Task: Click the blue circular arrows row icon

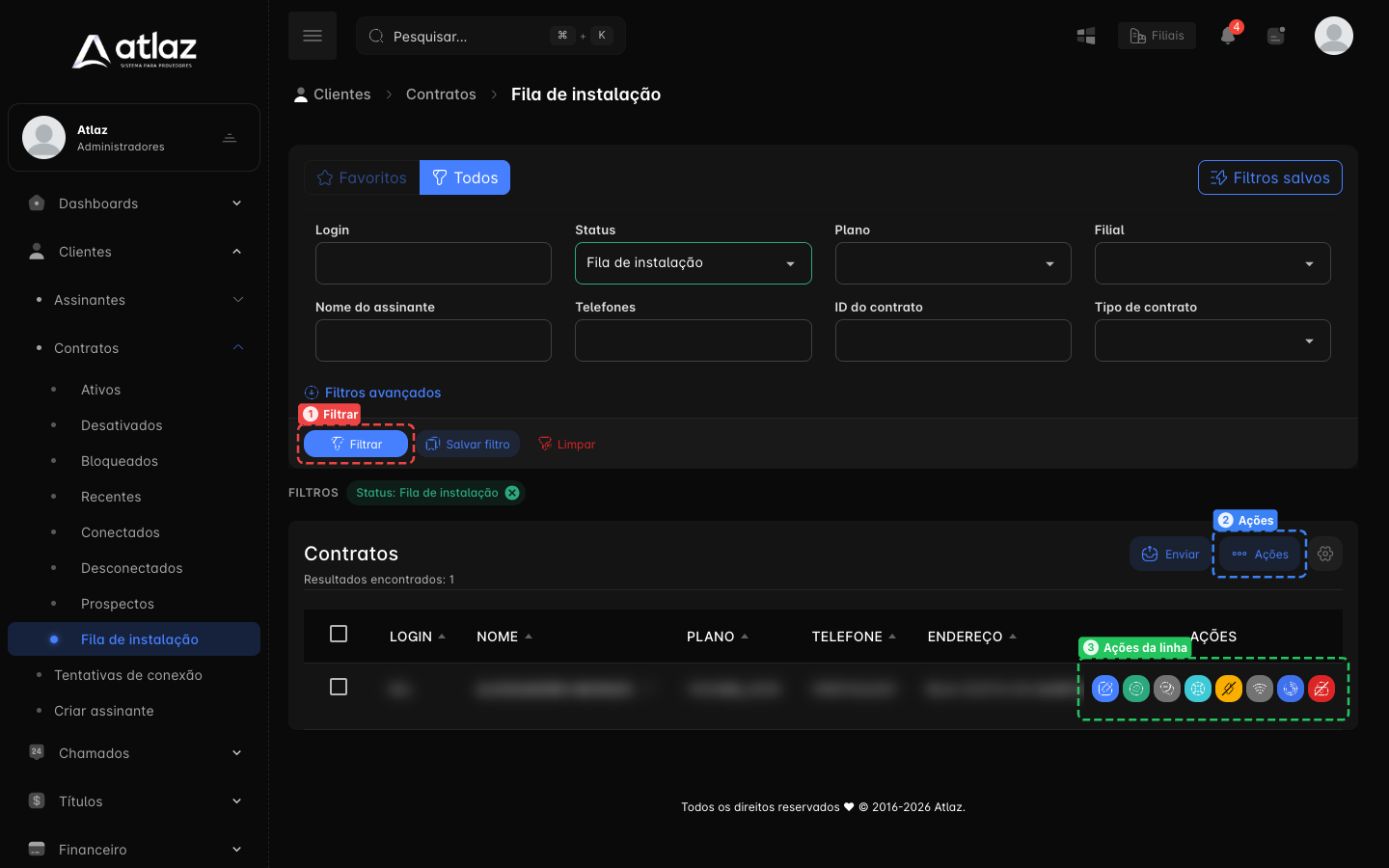Action: point(1291,689)
